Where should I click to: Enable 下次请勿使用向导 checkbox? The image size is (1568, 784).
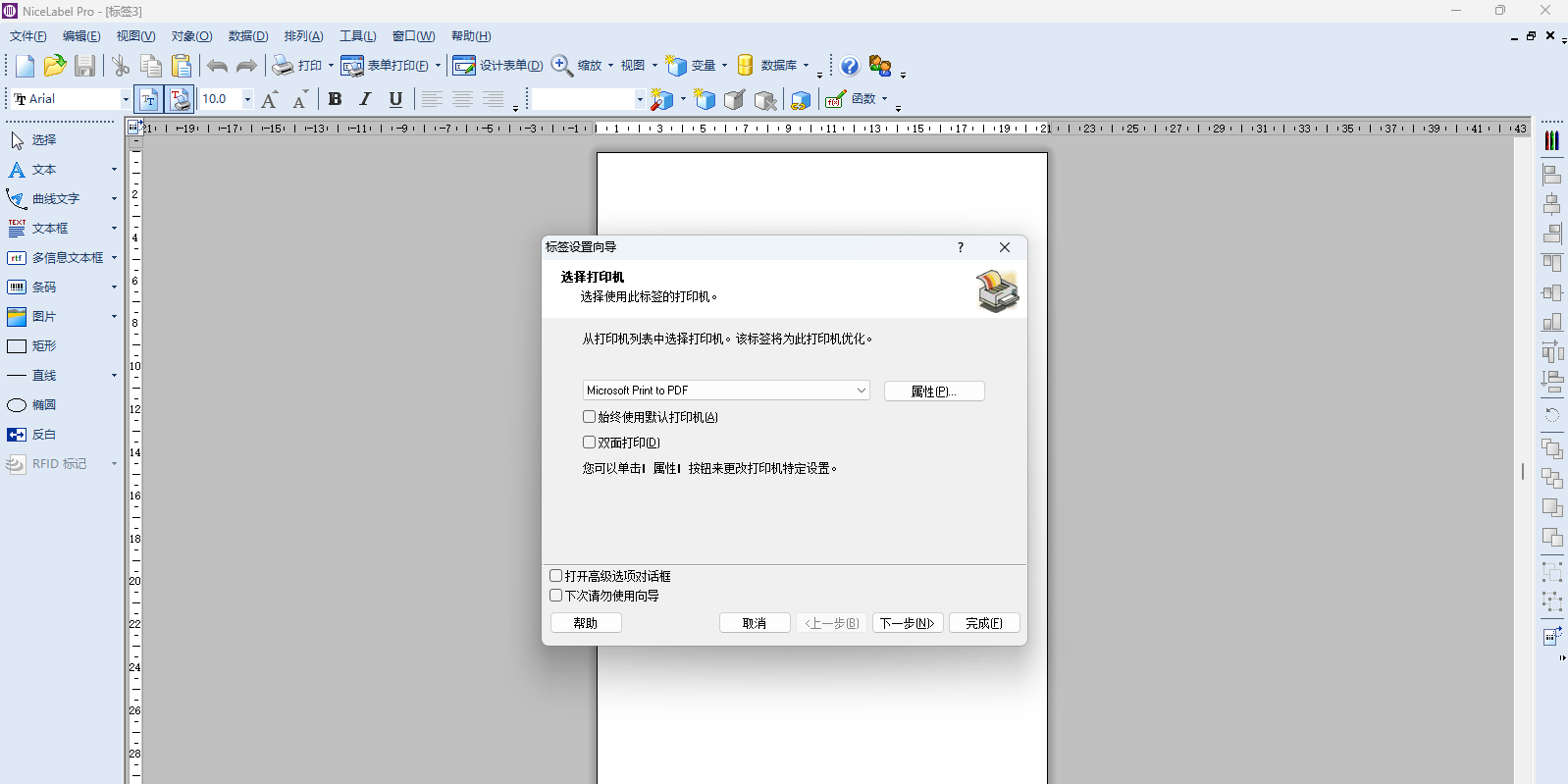tap(556, 596)
